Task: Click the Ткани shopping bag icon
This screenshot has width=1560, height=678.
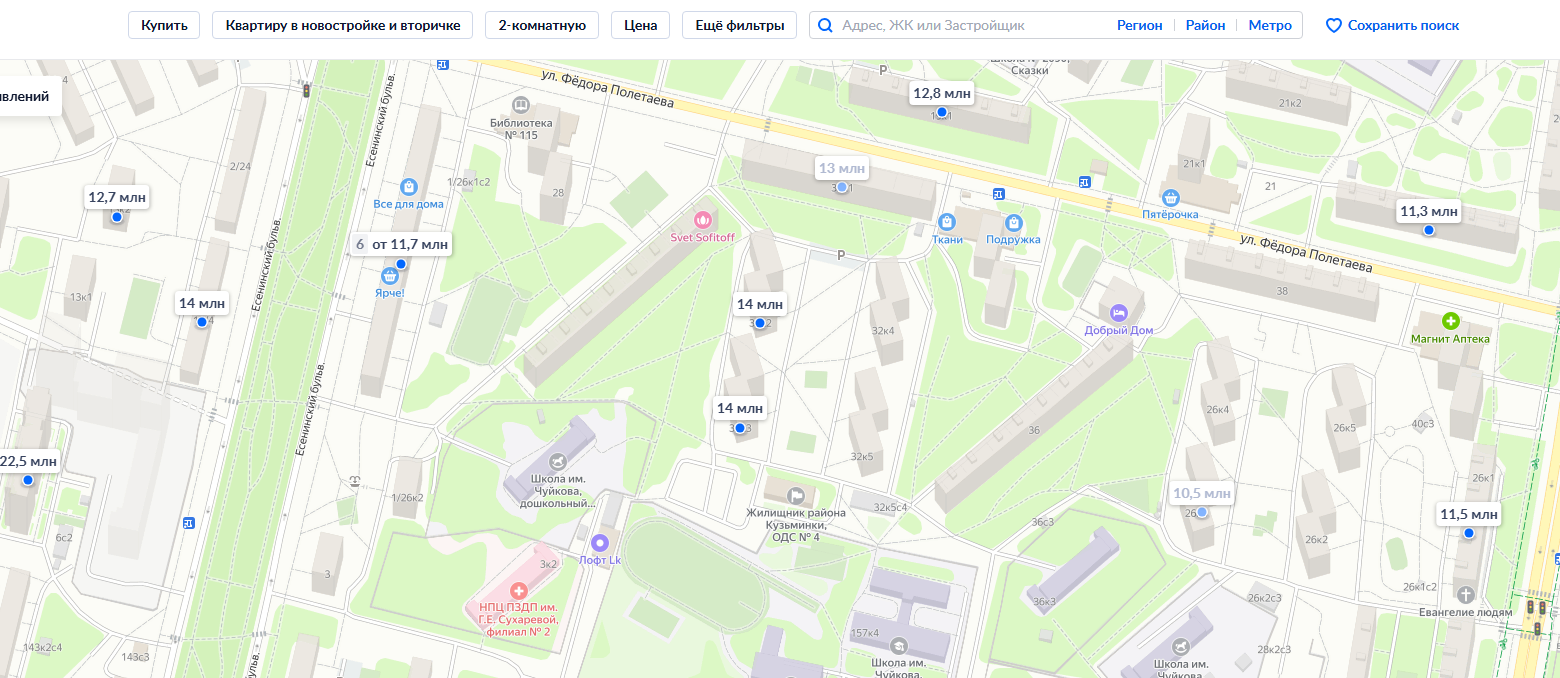Action: 947,221
